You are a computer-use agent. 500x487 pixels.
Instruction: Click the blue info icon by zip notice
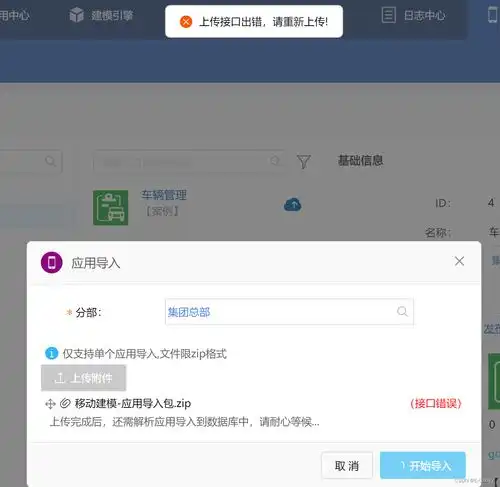tap(51, 353)
